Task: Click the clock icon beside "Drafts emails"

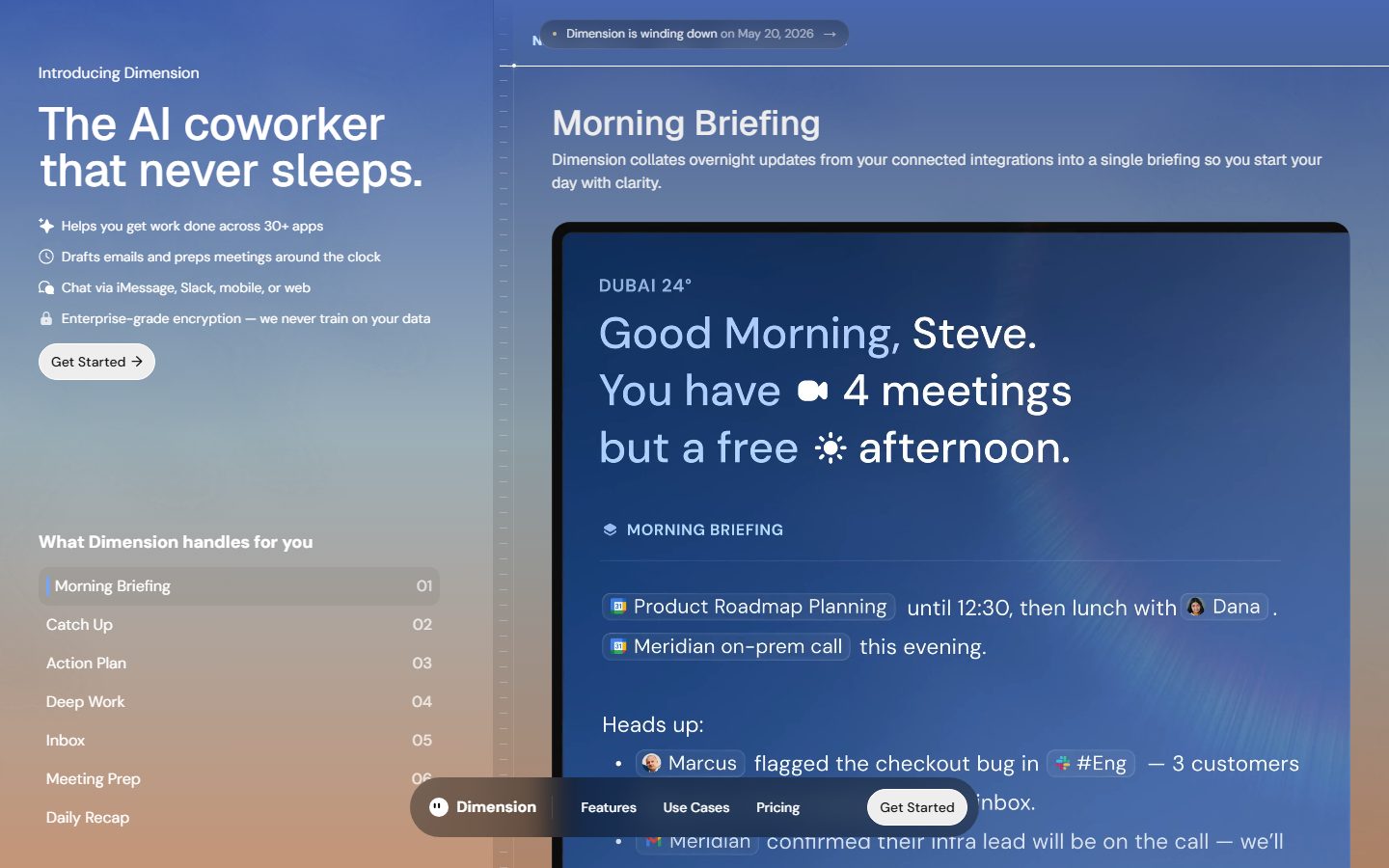Action: click(45, 257)
